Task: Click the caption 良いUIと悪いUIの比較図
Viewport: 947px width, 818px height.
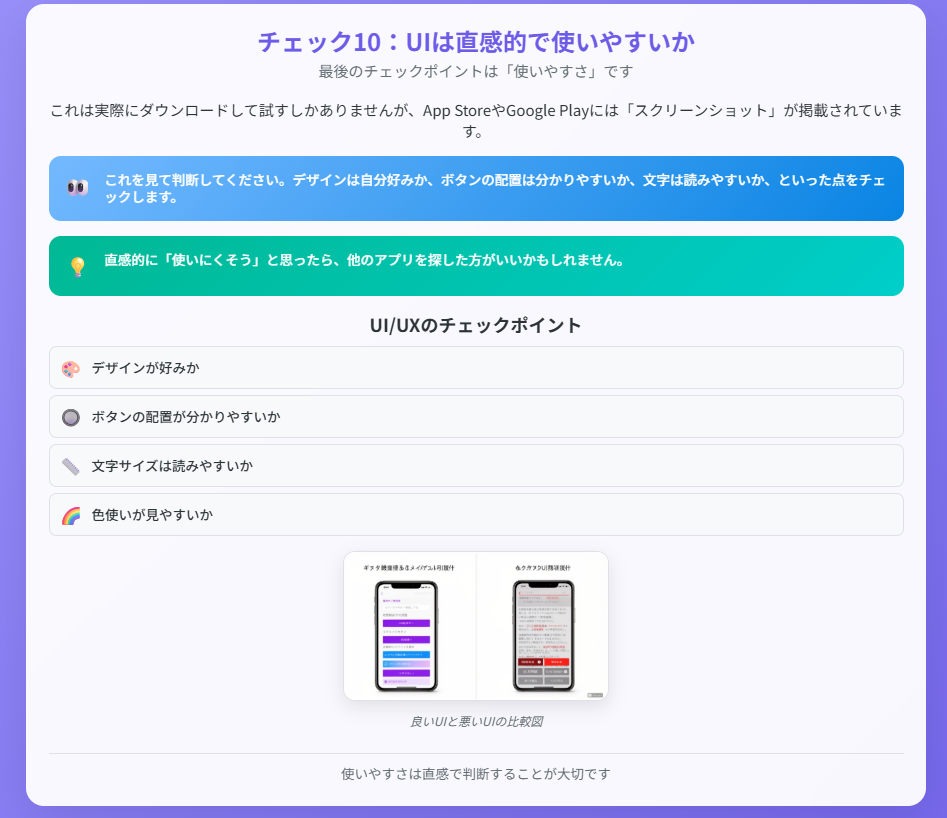Action: click(474, 718)
